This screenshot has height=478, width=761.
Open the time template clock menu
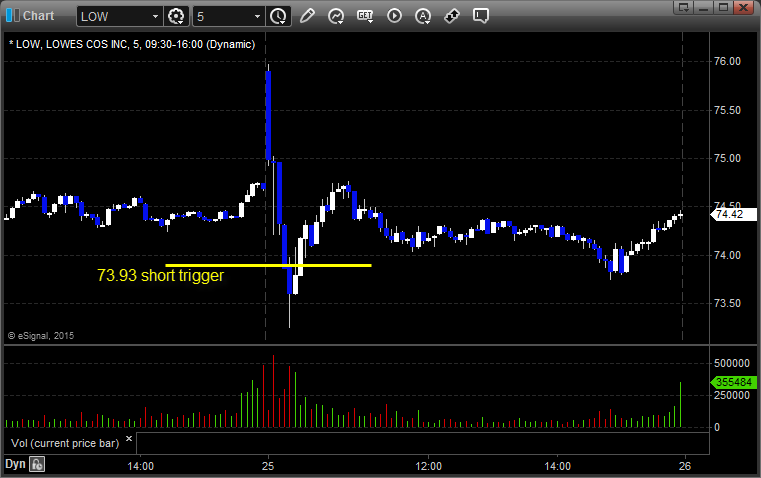tap(278, 16)
